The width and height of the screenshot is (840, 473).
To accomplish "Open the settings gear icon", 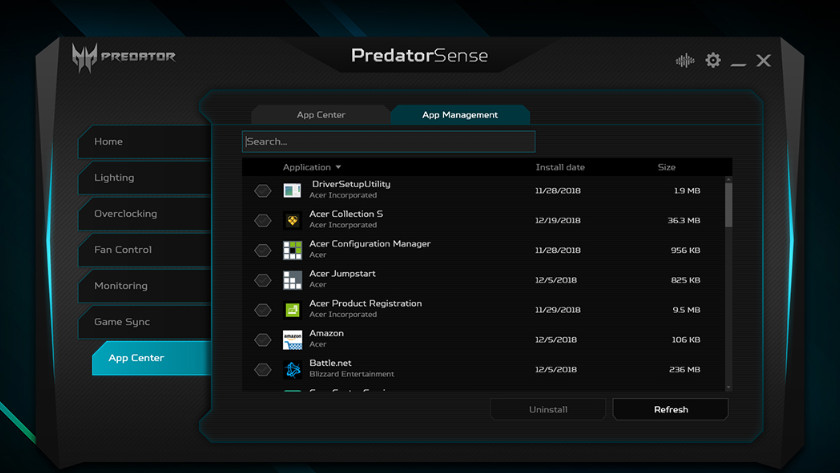I will (x=713, y=60).
